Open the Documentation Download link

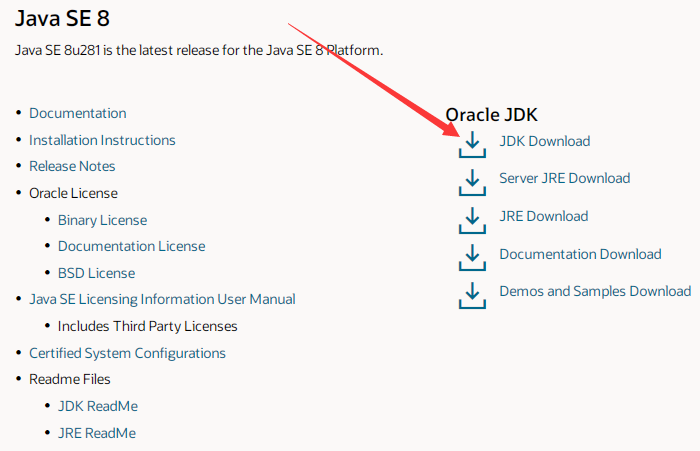(x=580, y=254)
